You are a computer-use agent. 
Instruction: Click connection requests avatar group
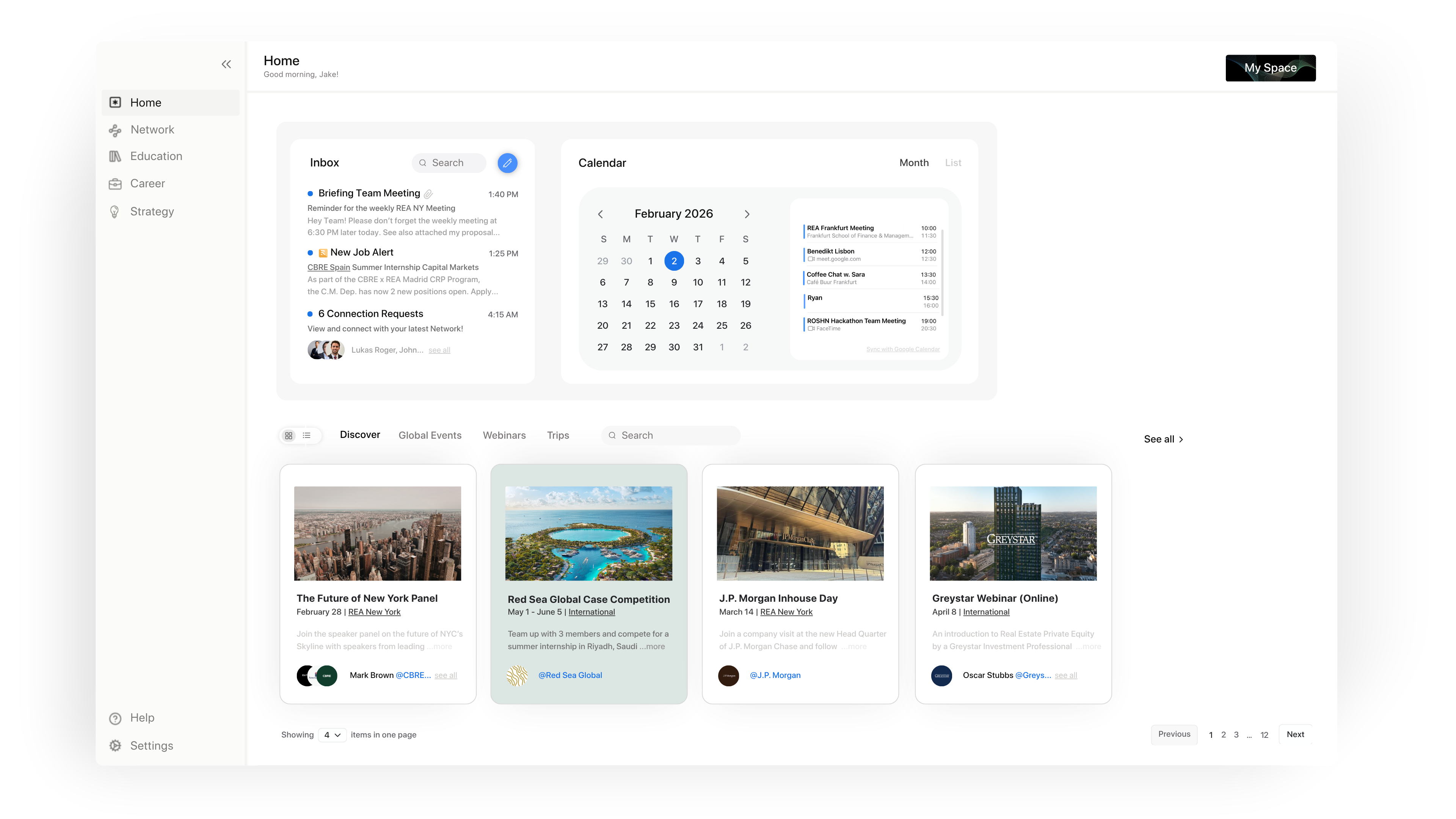(x=326, y=350)
